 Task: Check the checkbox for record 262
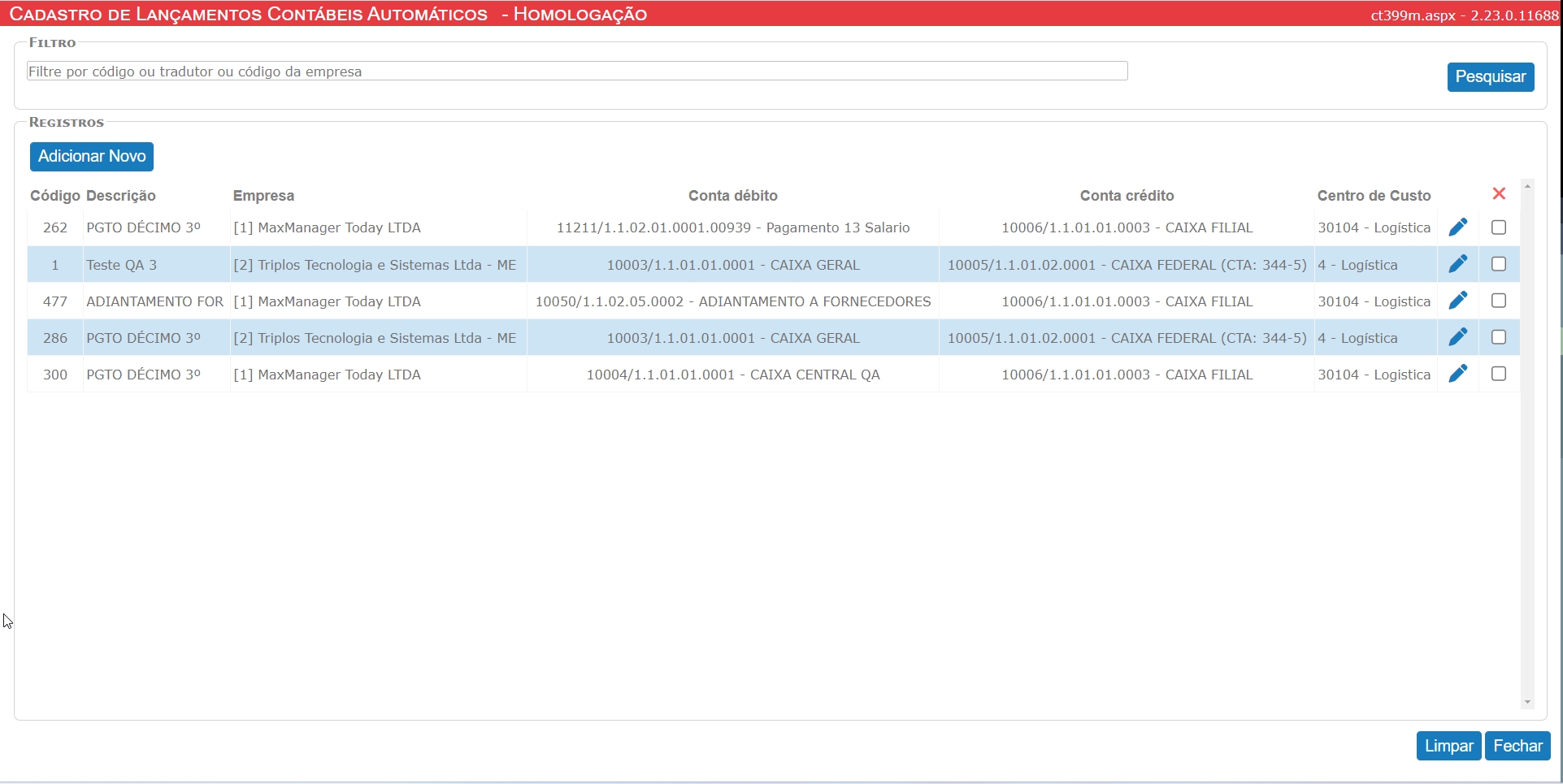[1499, 227]
